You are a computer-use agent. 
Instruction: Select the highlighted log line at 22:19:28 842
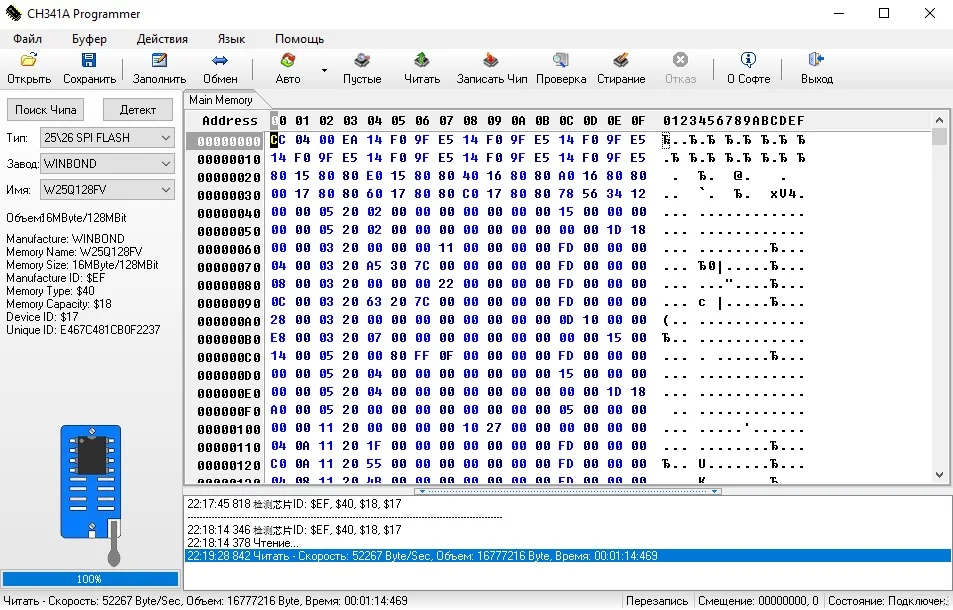click(568, 555)
